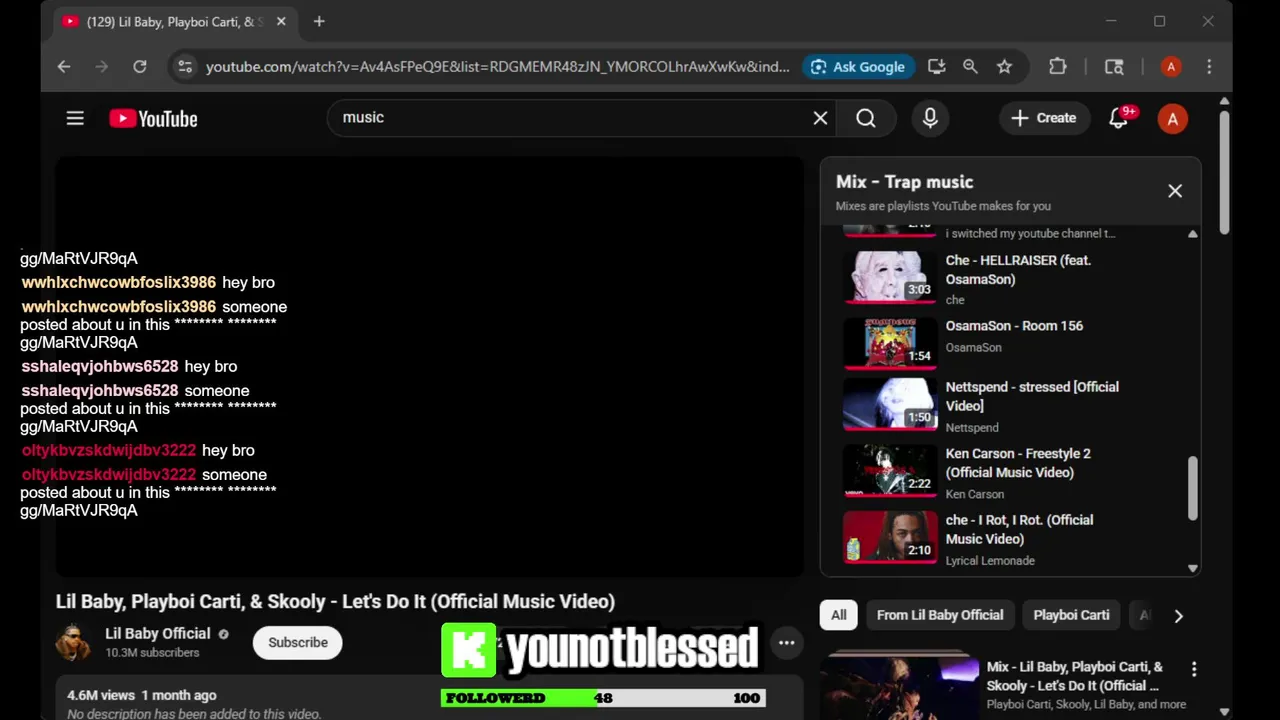This screenshot has width=1280, height=720.
Task: Open the media control icon in Chrome toolbar
Action: [1114, 67]
